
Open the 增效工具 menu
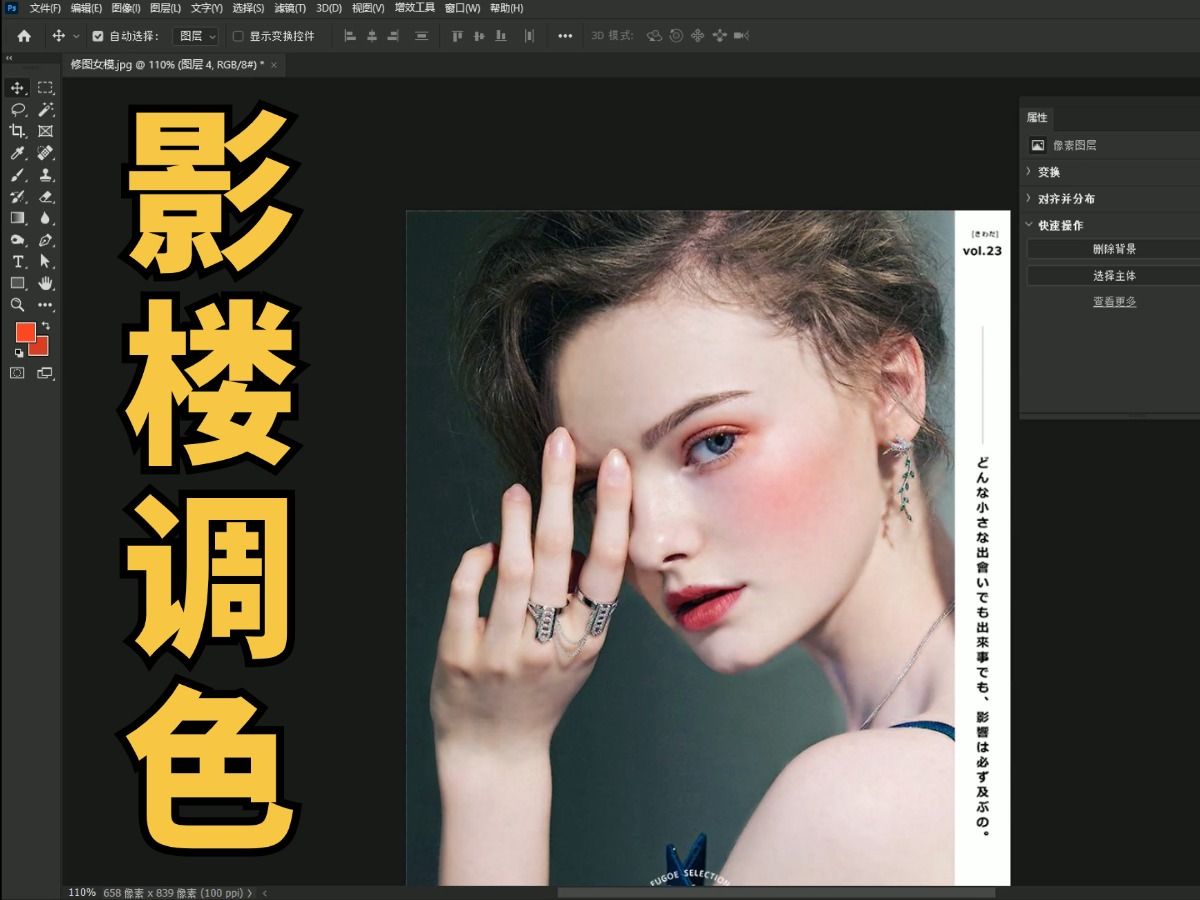coord(414,8)
